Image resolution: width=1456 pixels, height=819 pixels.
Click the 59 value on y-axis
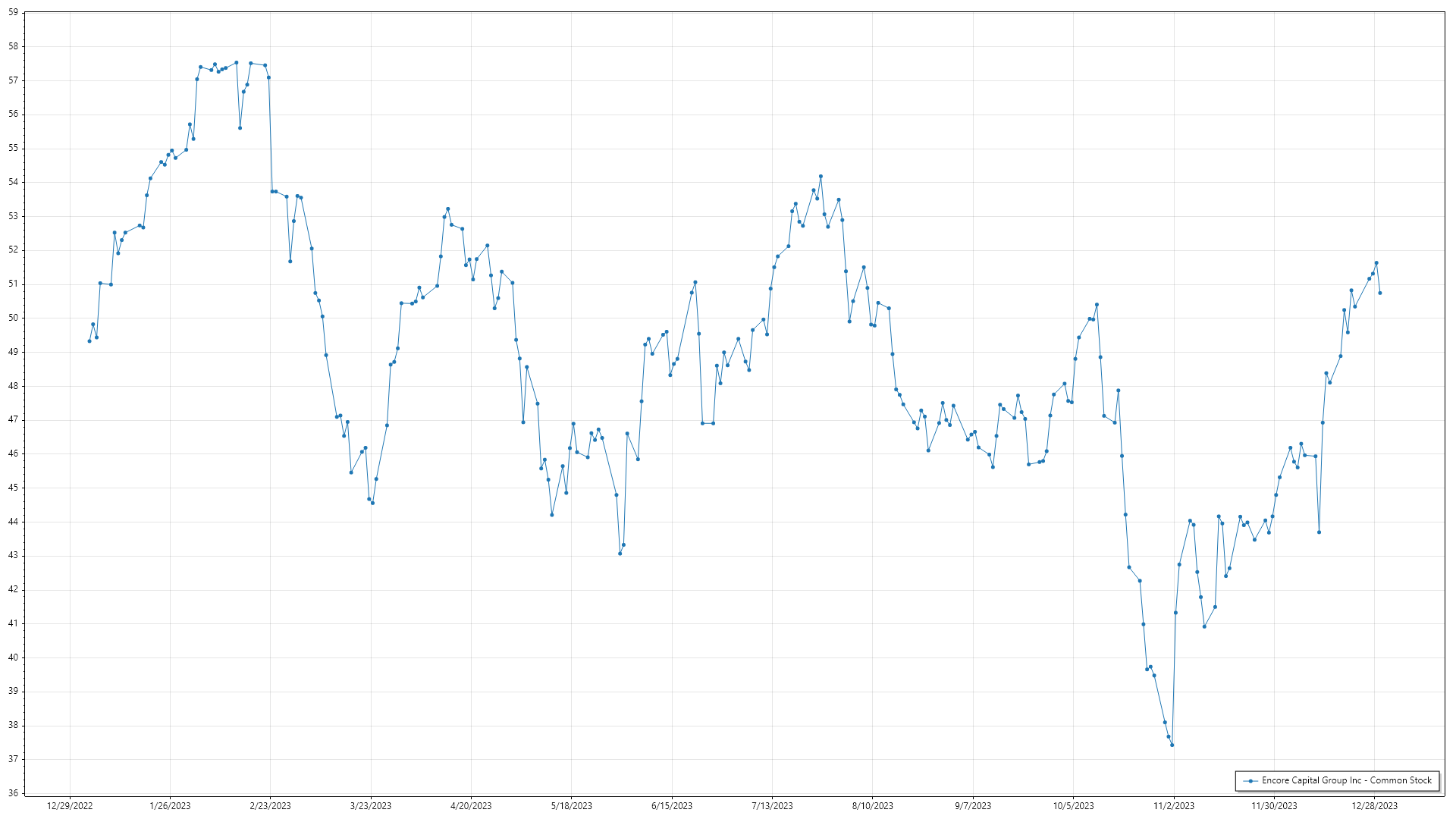(x=13, y=13)
